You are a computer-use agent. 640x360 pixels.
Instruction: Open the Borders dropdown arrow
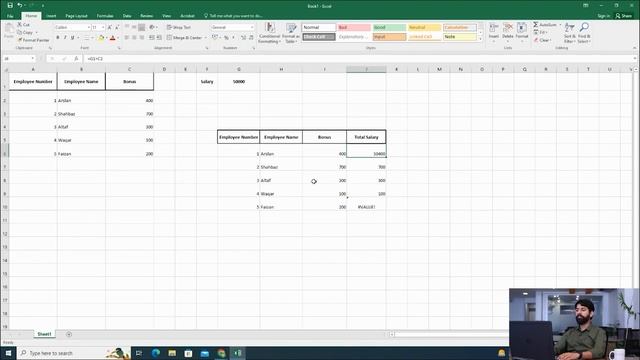tap(93, 38)
